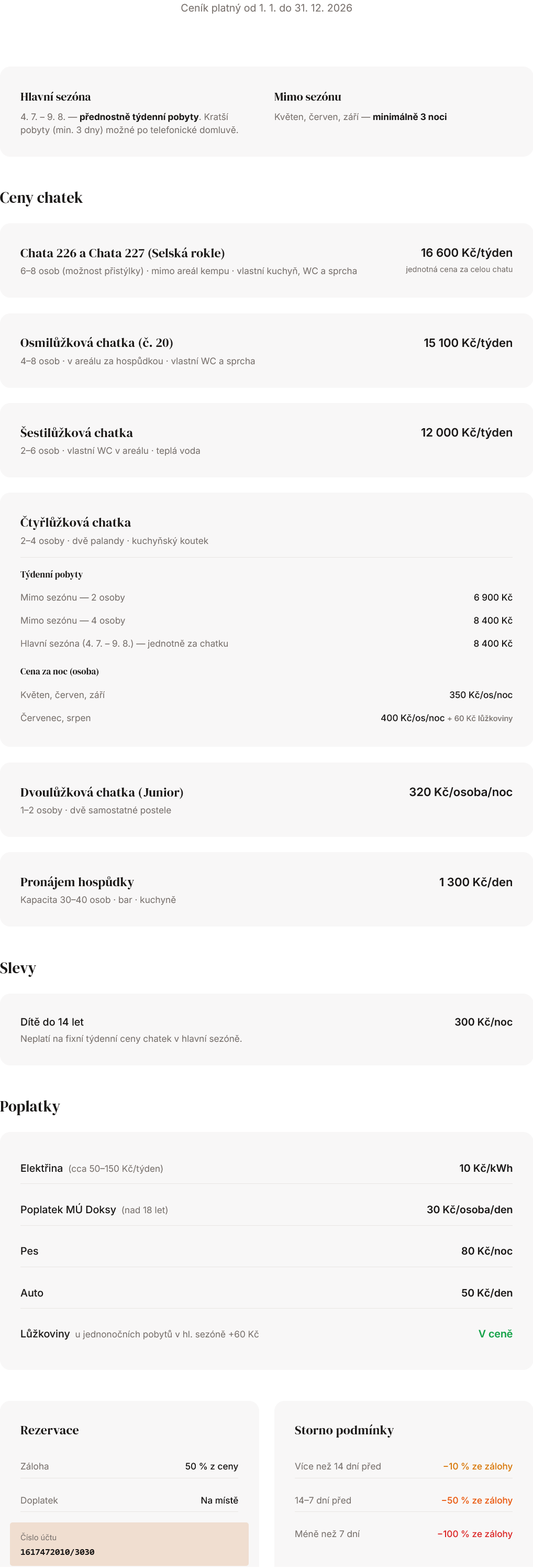Click the Záloha 50 % z ceny row
The image size is (533, 1568).
tap(129, 1466)
